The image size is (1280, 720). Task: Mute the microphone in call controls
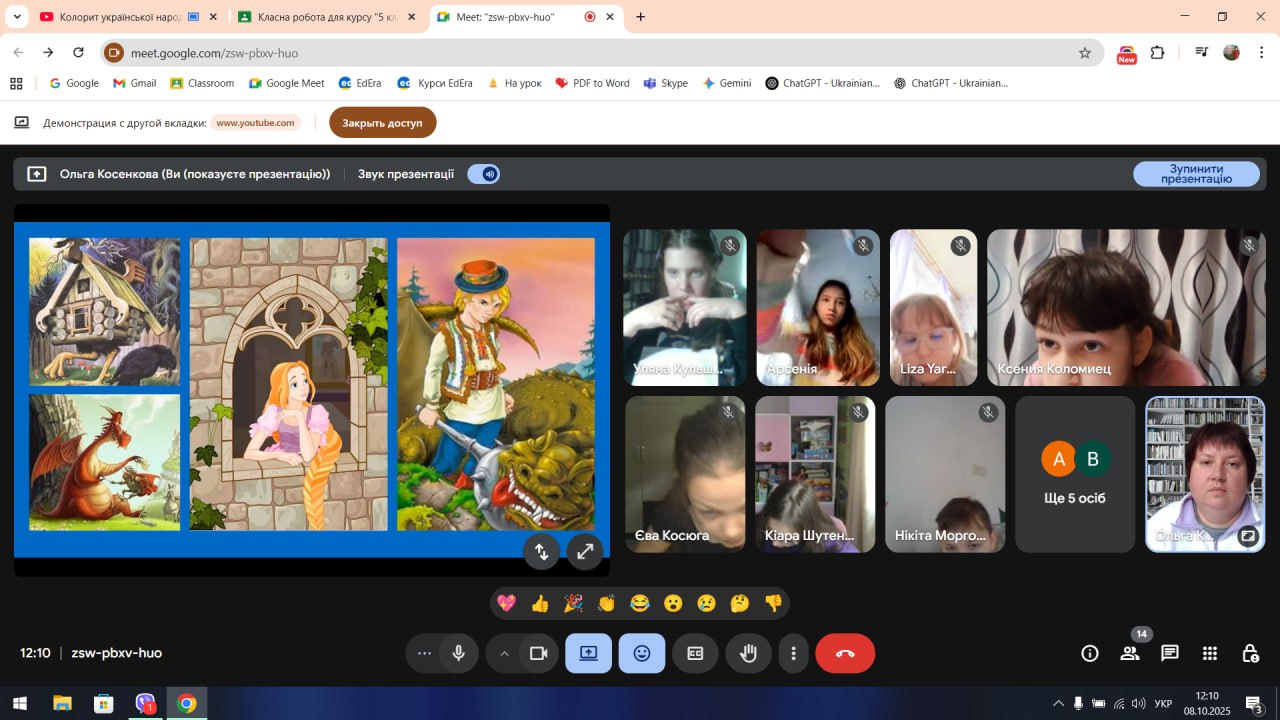click(x=458, y=653)
